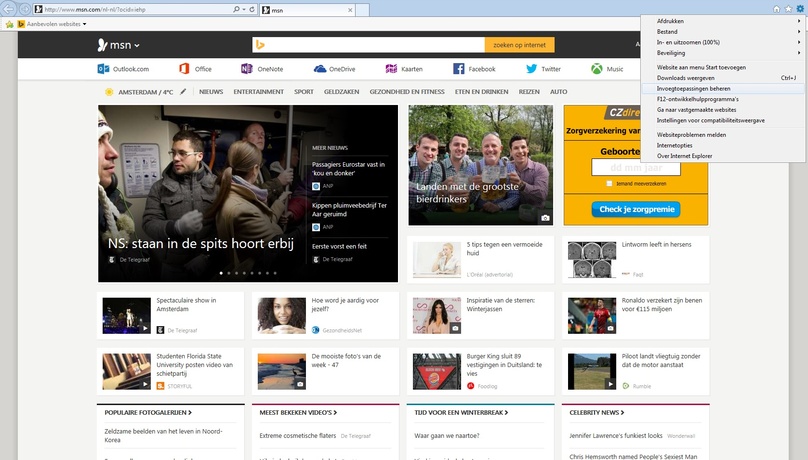Click play icon on Piloot landt vliegtuig thumbnail
Screen dimensions: 808x460
(610, 384)
